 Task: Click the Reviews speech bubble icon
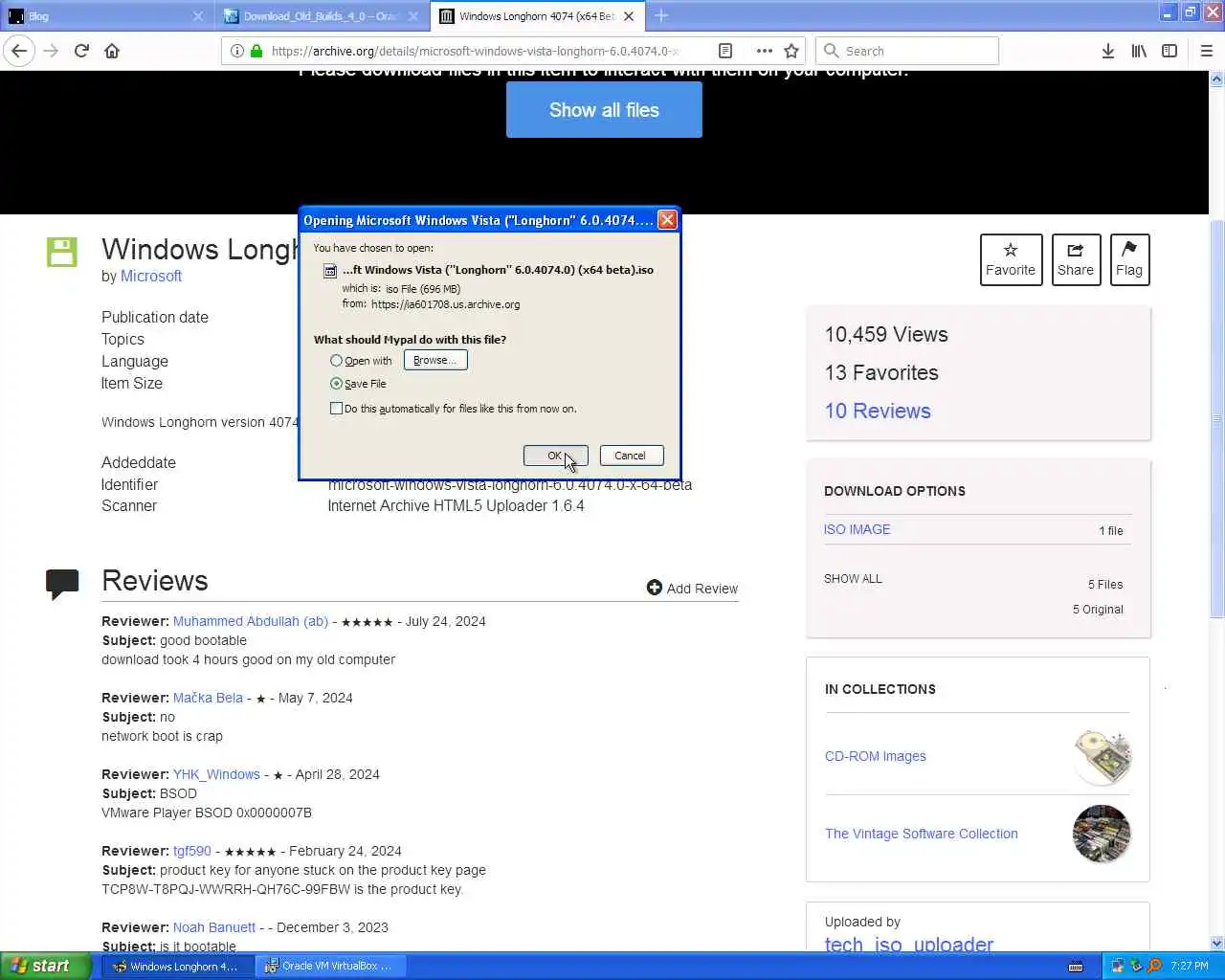tap(62, 583)
